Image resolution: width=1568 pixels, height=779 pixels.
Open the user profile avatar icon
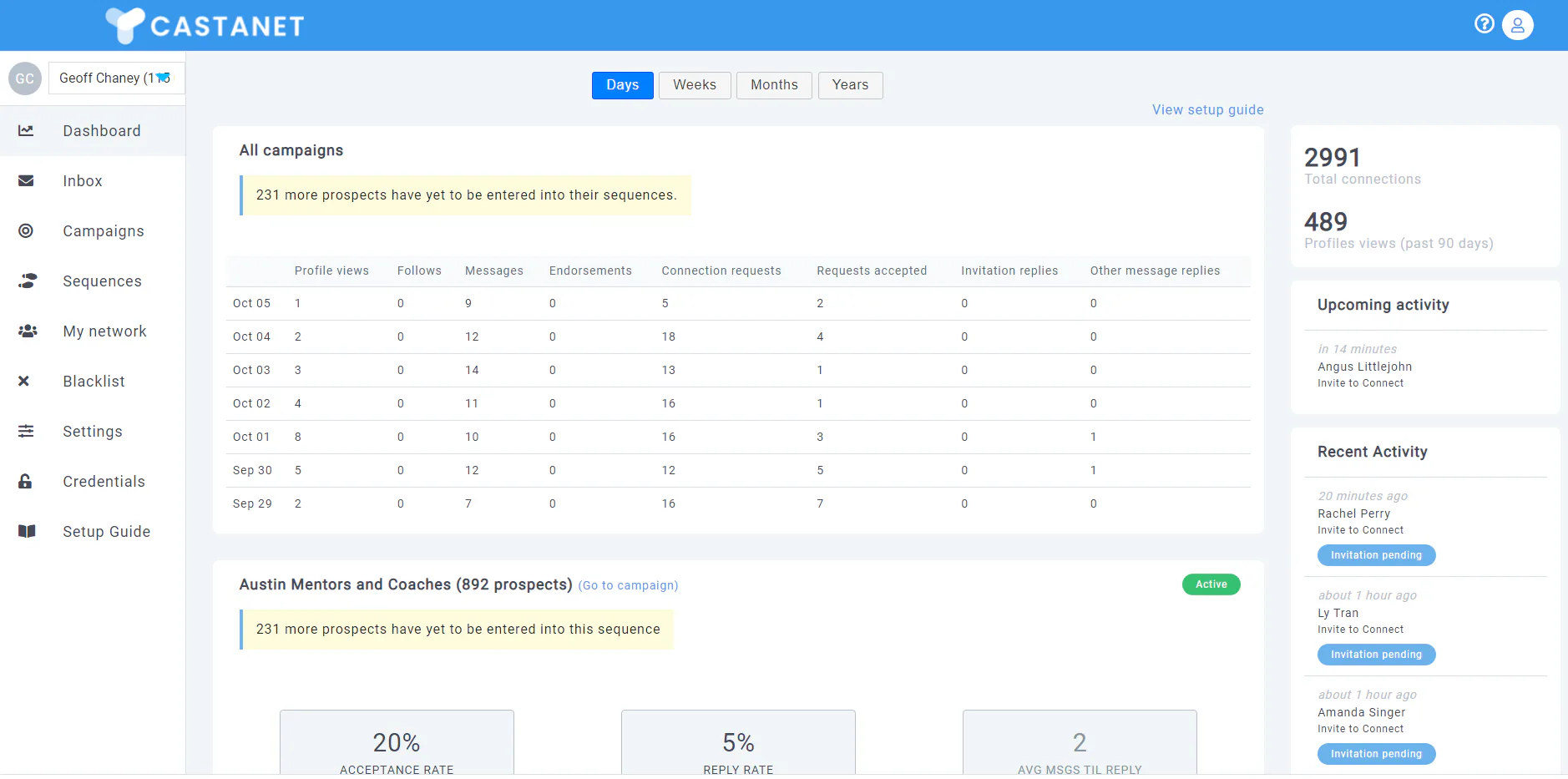click(1517, 25)
